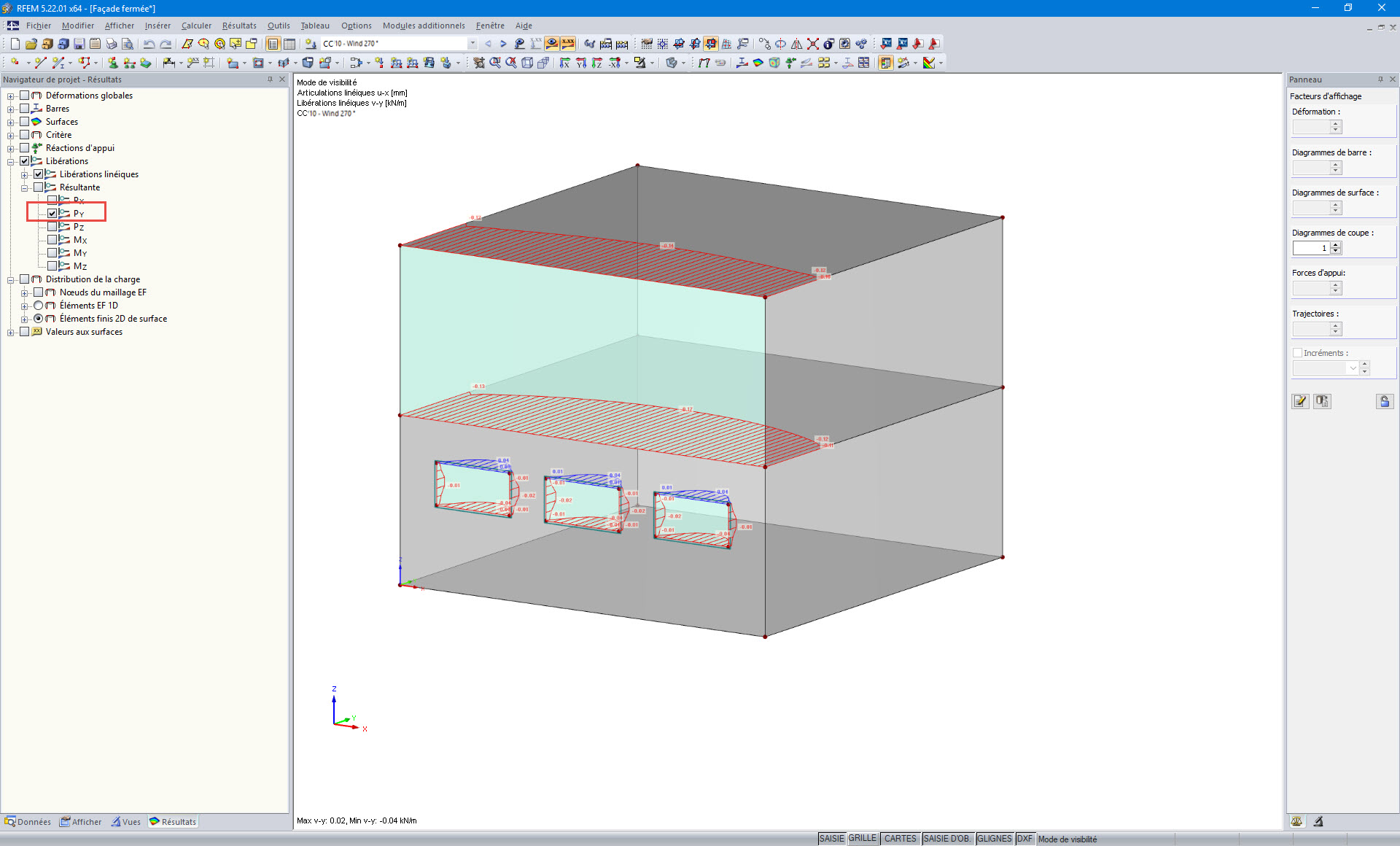Image resolution: width=1400 pixels, height=846 pixels.
Task: Select Éléments EF 1D radio button
Action: (x=39, y=306)
